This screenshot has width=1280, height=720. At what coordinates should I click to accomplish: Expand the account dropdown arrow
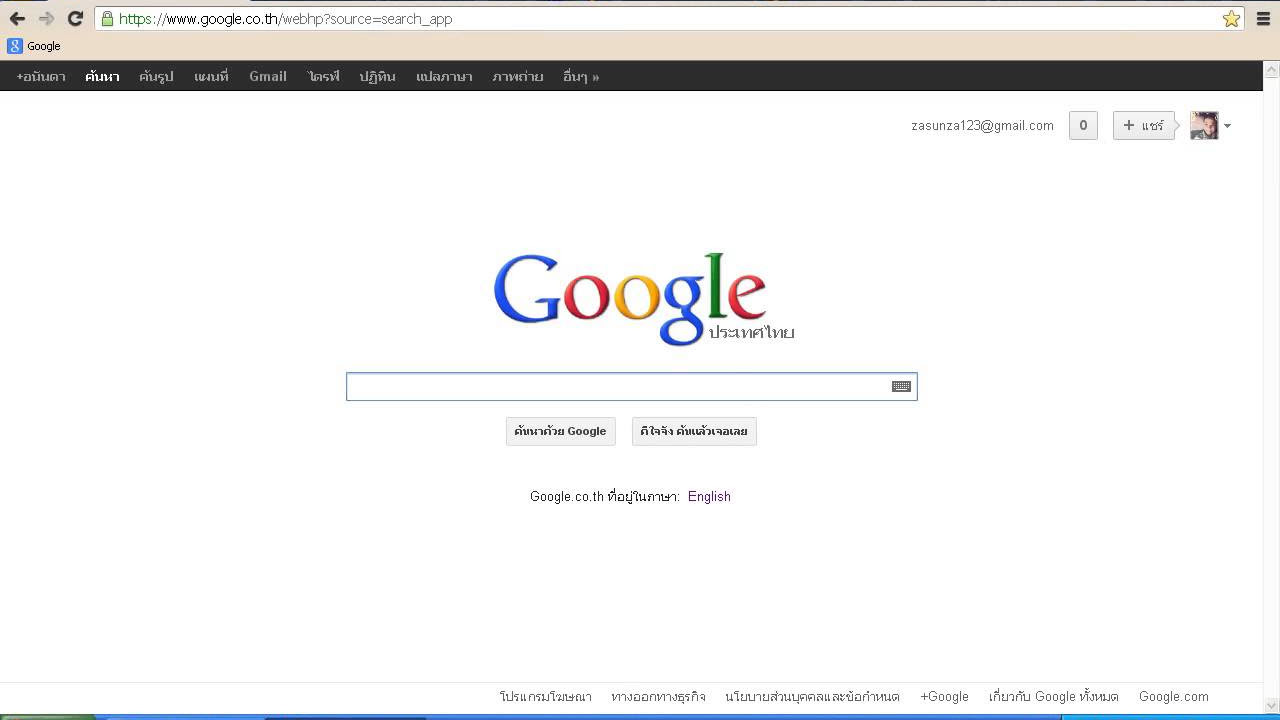pos(1227,126)
